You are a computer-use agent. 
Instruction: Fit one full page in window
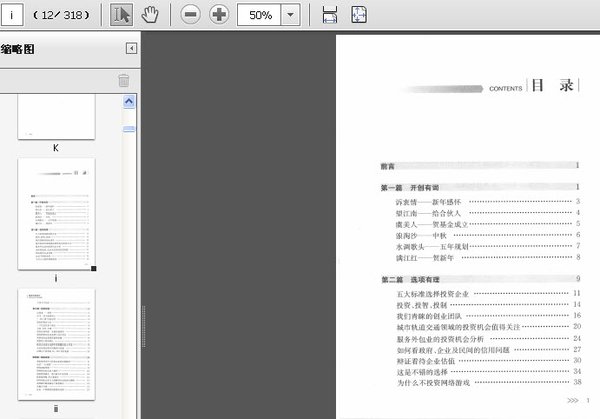358,15
